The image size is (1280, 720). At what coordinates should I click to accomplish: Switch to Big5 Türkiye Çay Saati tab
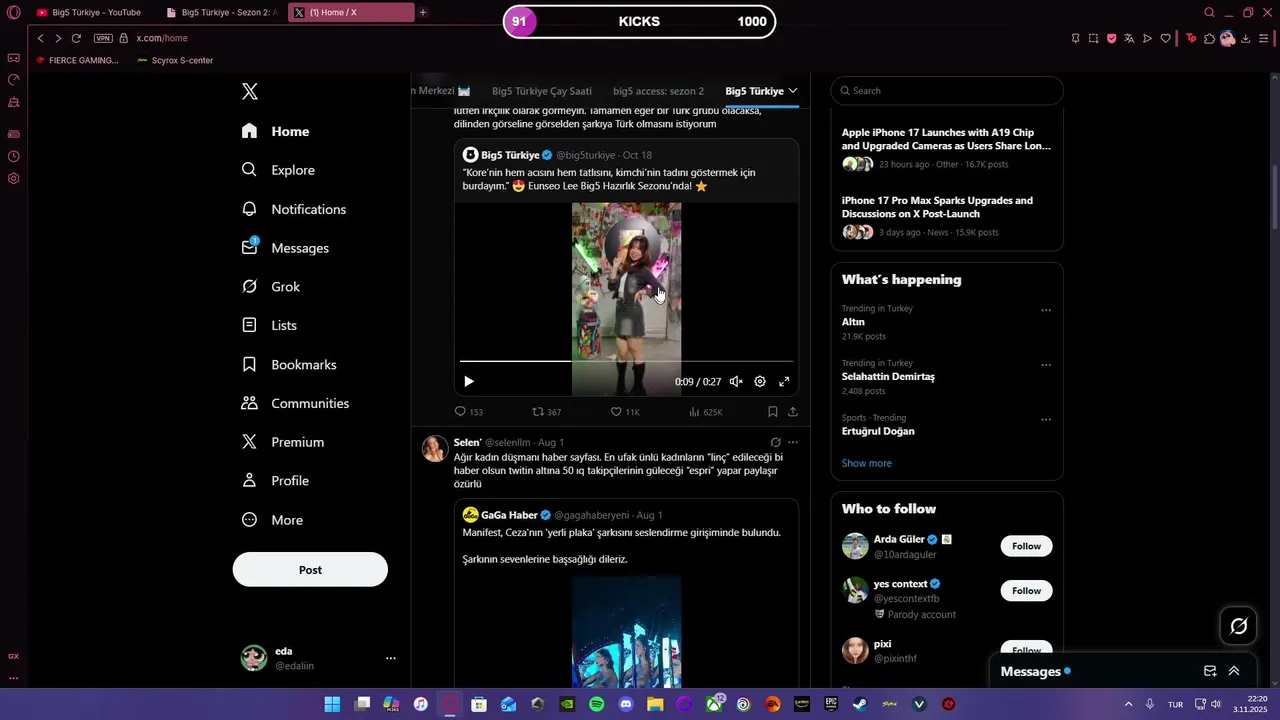tap(542, 91)
